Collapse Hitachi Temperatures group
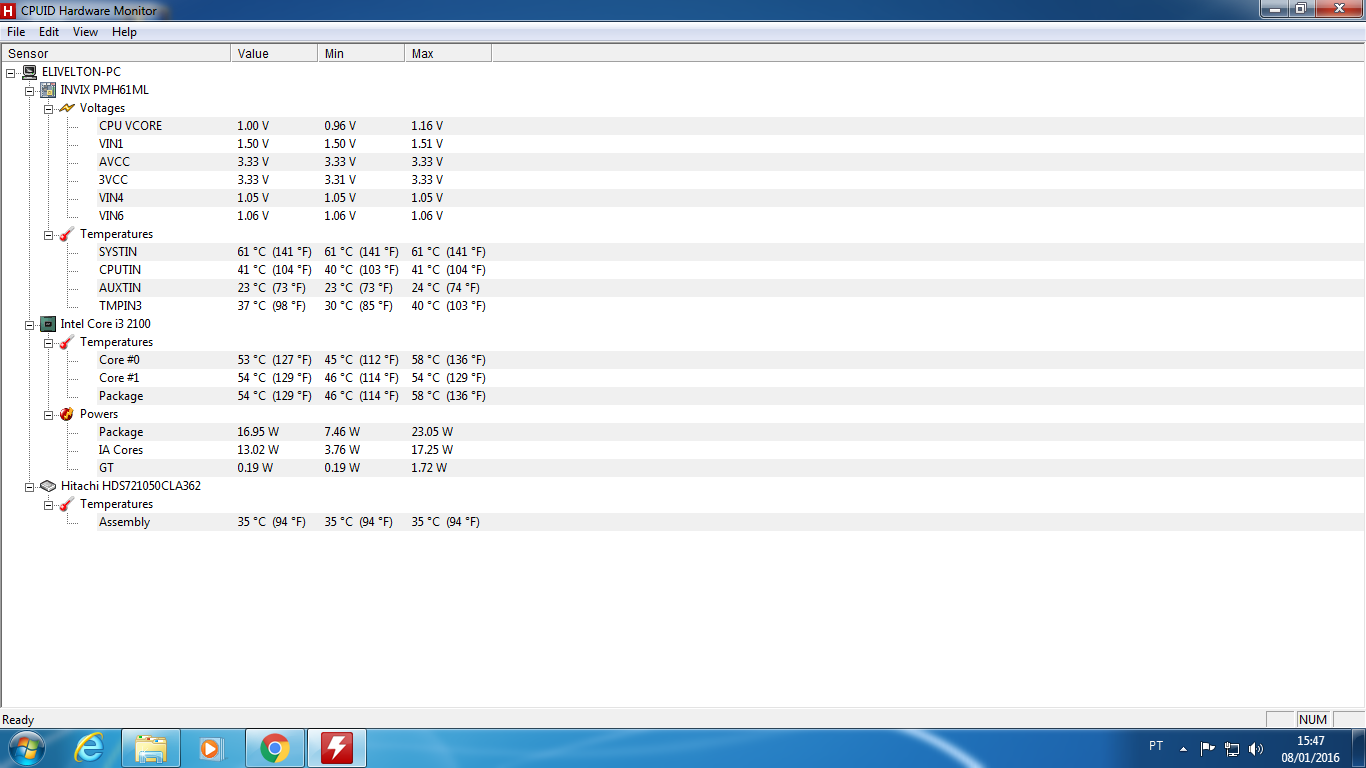The image size is (1366, 768). (48, 504)
